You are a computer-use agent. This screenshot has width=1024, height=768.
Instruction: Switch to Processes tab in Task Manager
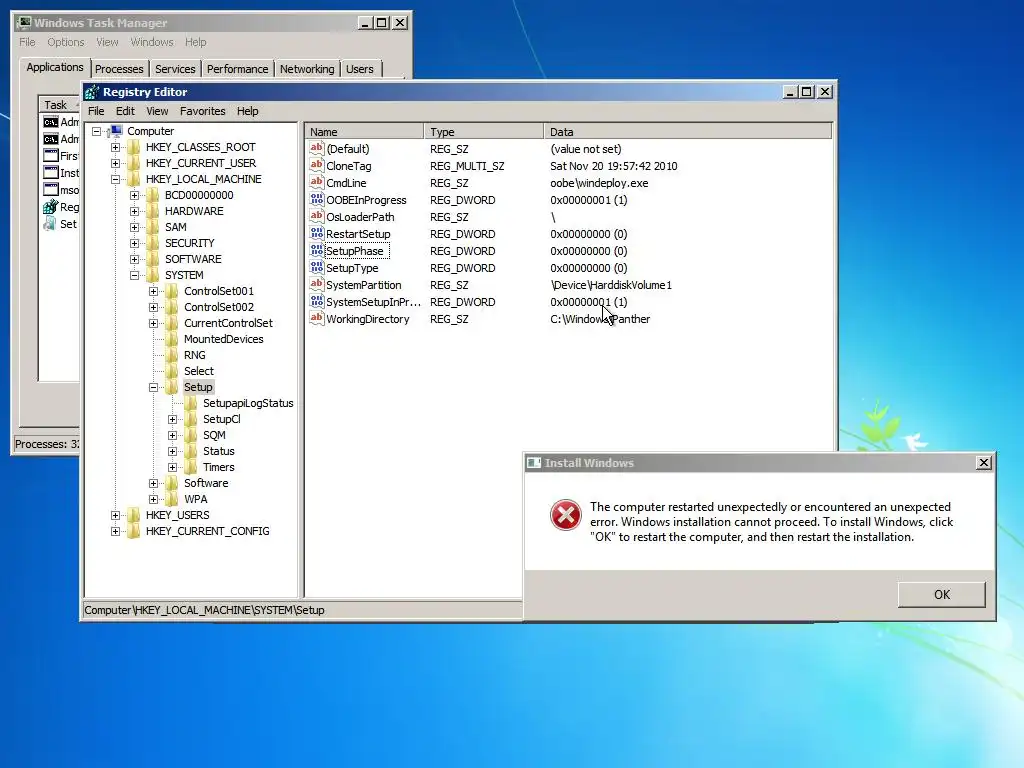119,69
